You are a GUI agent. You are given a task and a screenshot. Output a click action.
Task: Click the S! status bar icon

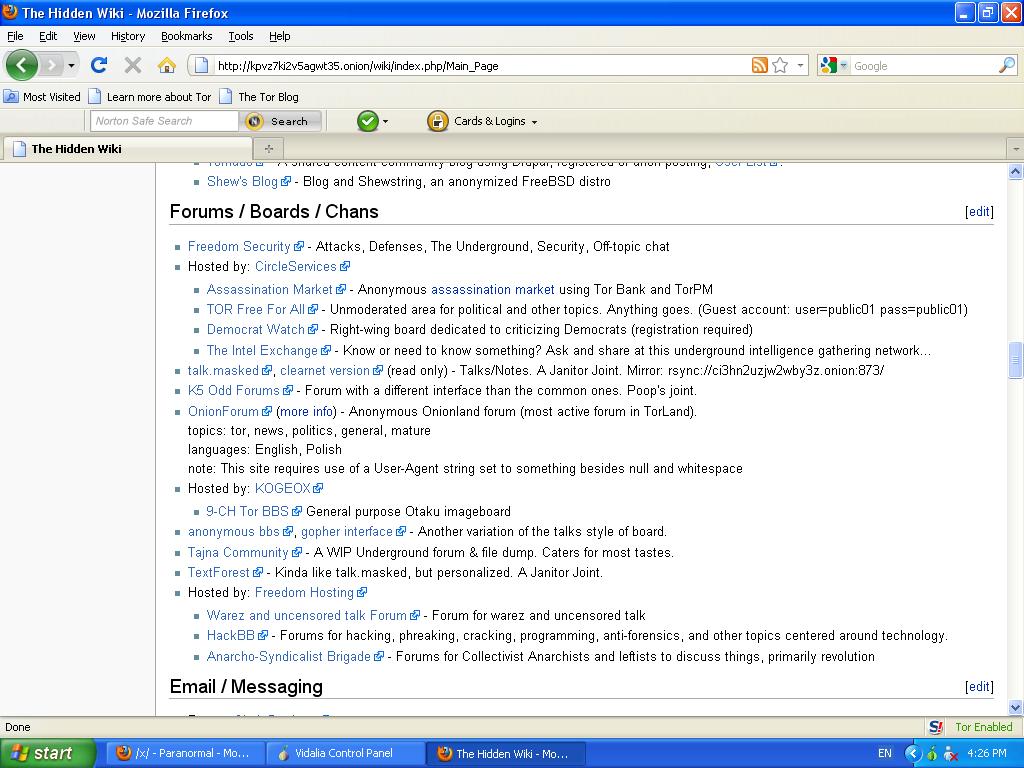click(936, 727)
